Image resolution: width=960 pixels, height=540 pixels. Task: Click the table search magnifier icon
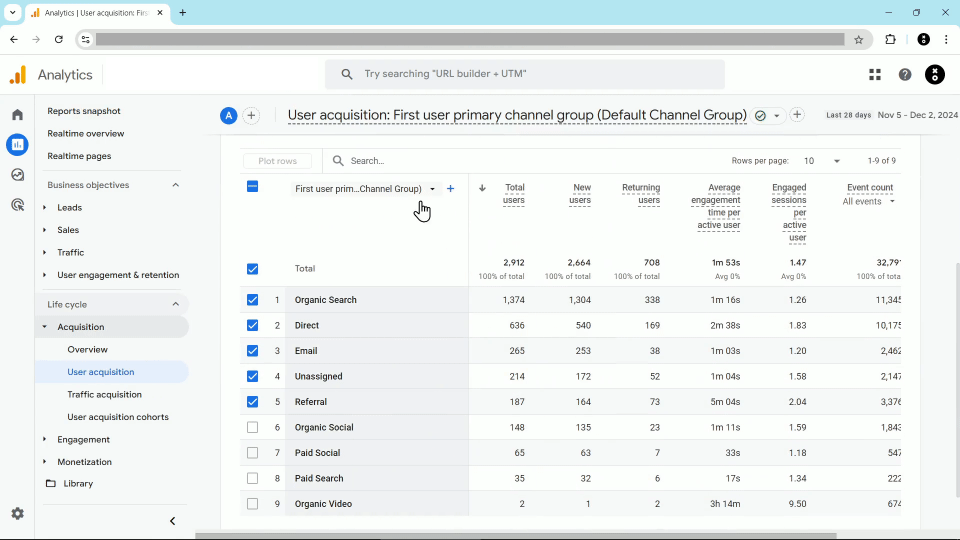click(338, 160)
